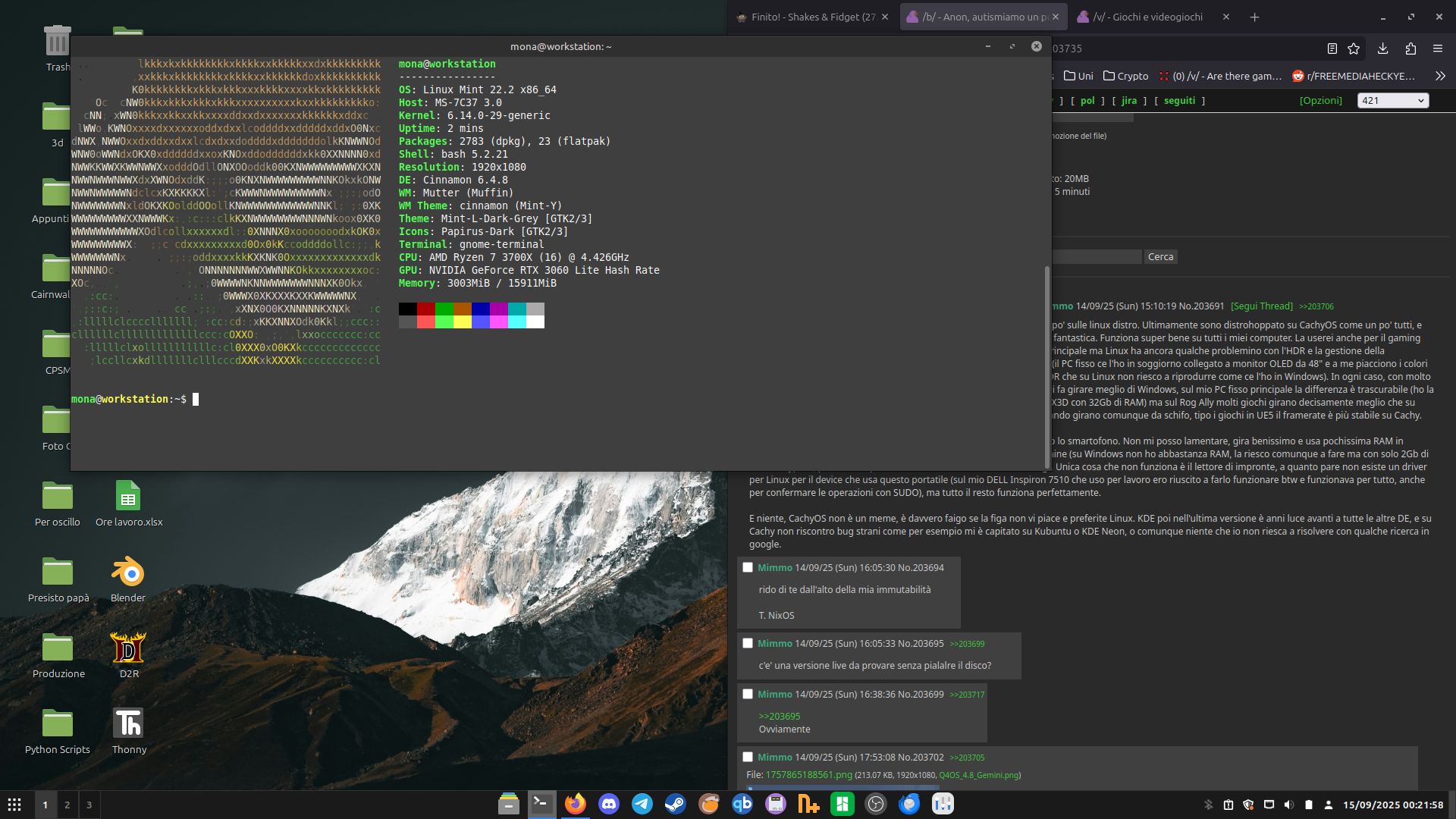Open the Per oscillo folder
The image size is (1456, 819).
(58, 504)
